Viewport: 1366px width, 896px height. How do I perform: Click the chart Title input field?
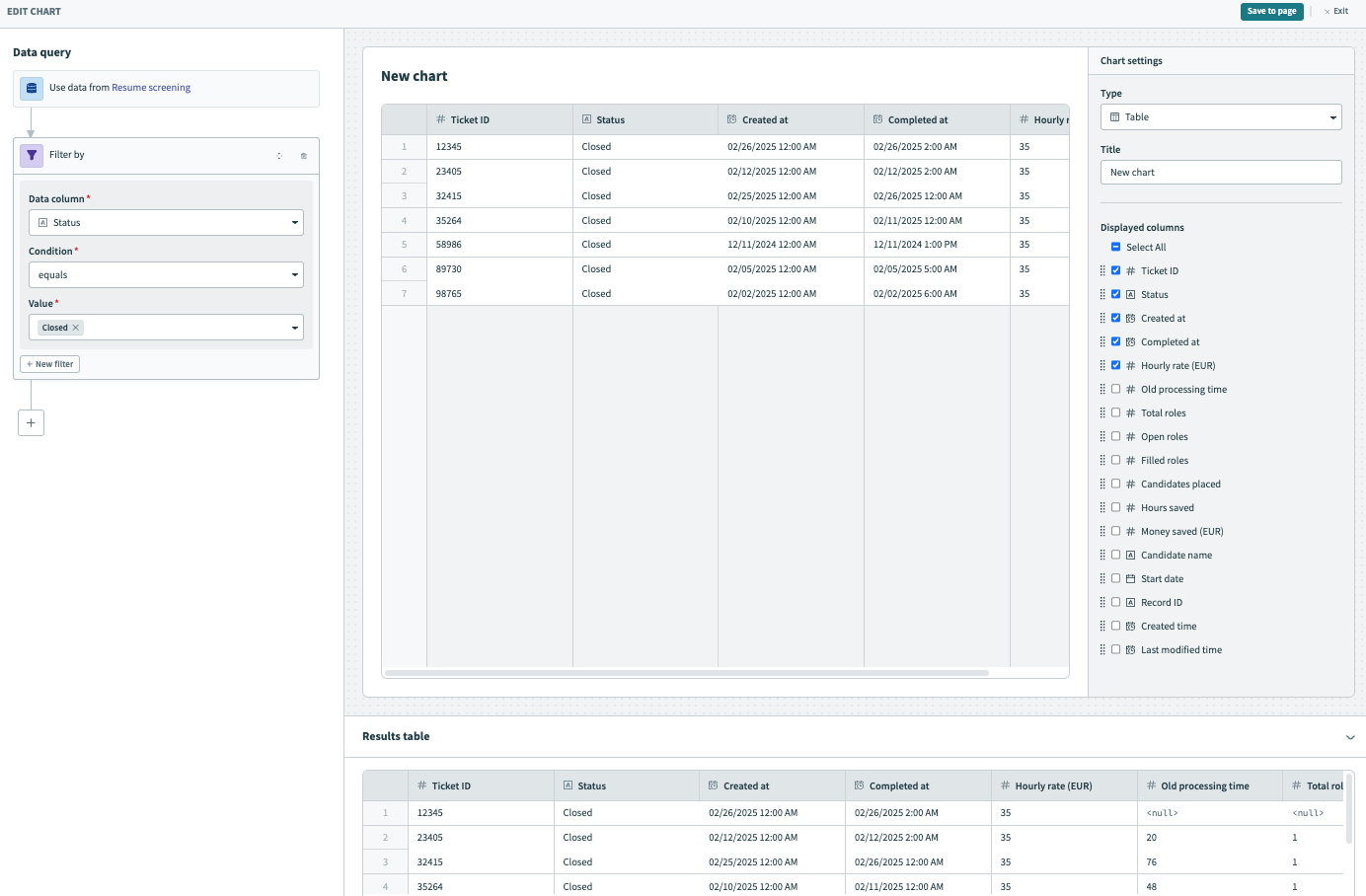point(1221,173)
